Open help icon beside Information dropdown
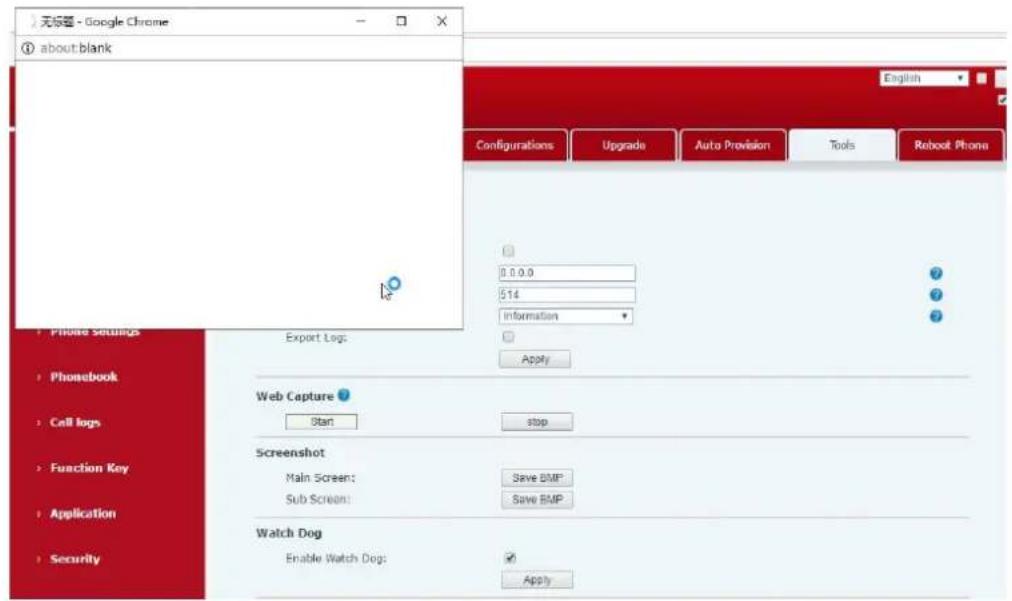Screen dimensions: 1012x601 coord(936,316)
